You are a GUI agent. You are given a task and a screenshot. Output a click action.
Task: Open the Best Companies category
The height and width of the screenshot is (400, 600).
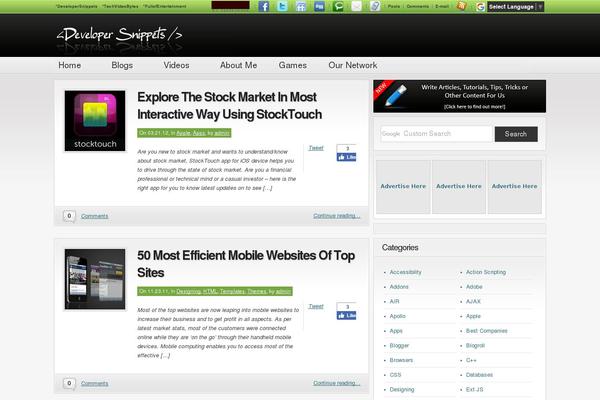tap(487, 331)
